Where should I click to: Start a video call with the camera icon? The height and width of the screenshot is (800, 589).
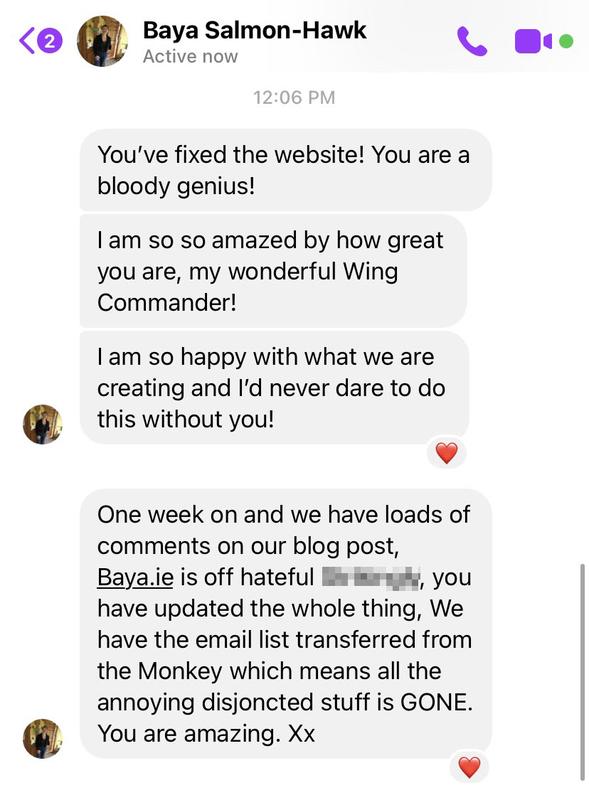click(x=533, y=41)
